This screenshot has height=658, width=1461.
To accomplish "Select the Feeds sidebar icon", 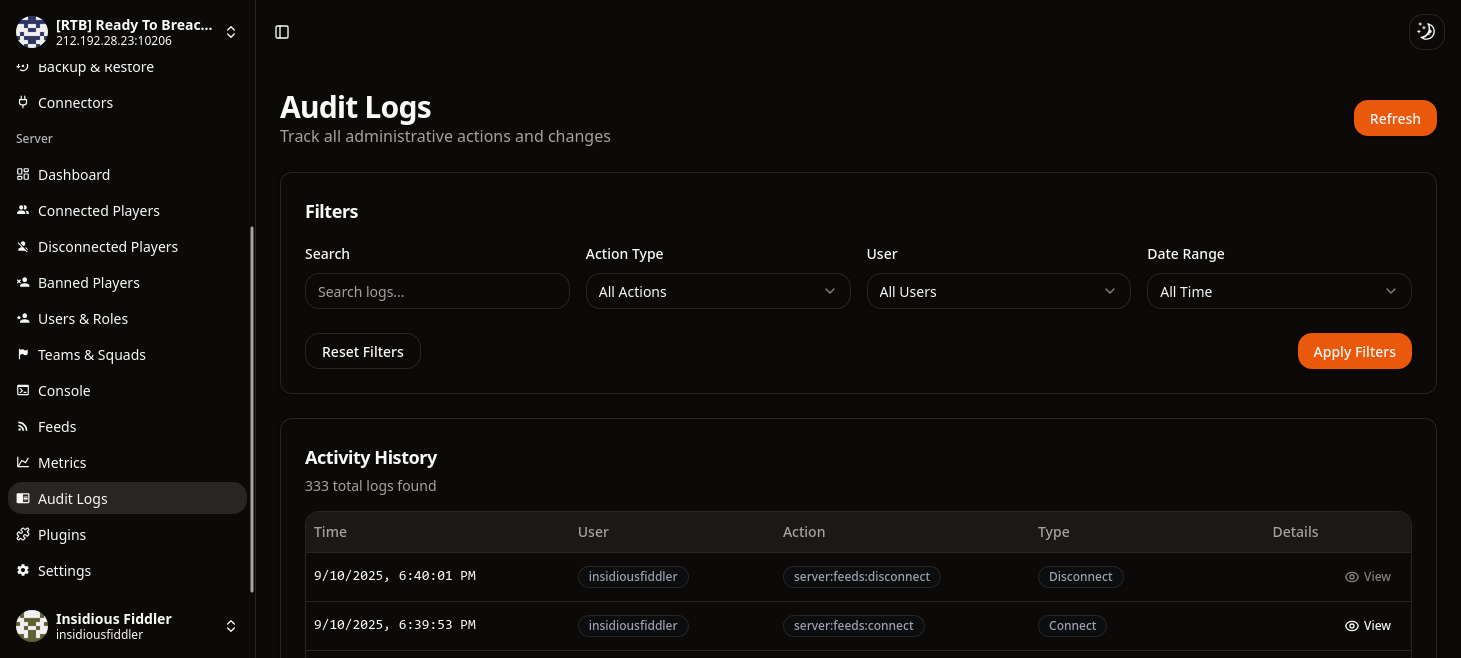I will click(22, 426).
